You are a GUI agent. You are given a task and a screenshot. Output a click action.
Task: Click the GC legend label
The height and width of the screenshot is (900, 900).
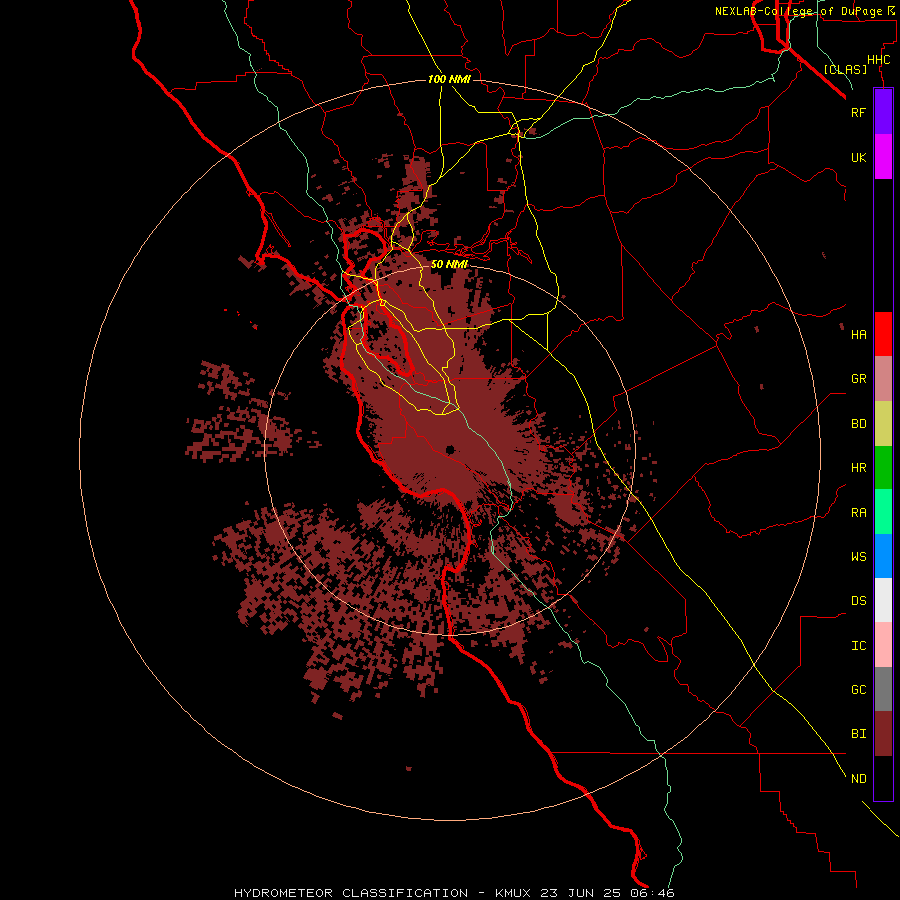tap(858, 690)
